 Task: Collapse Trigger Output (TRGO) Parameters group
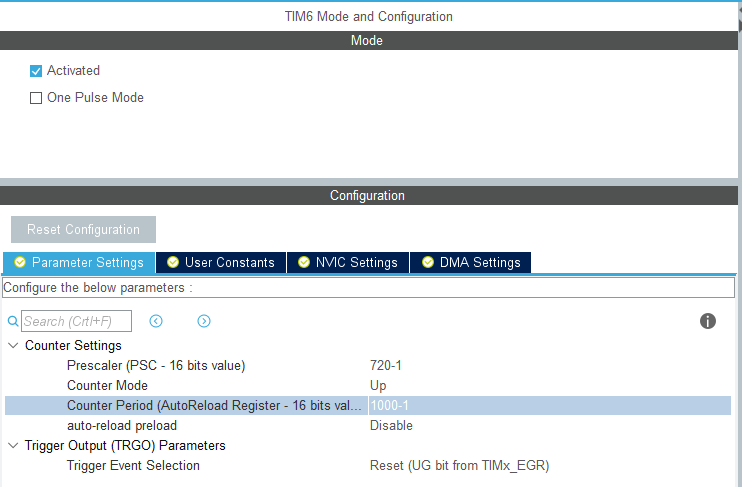(x=13, y=445)
